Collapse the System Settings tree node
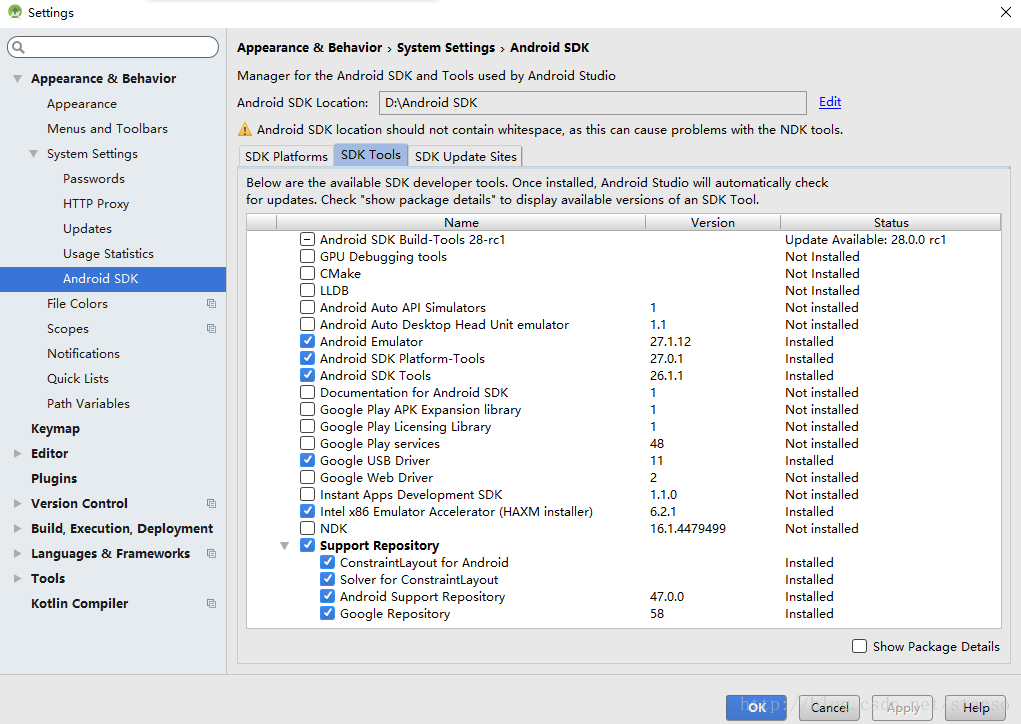Image resolution: width=1021 pixels, height=724 pixels. click(33, 154)
